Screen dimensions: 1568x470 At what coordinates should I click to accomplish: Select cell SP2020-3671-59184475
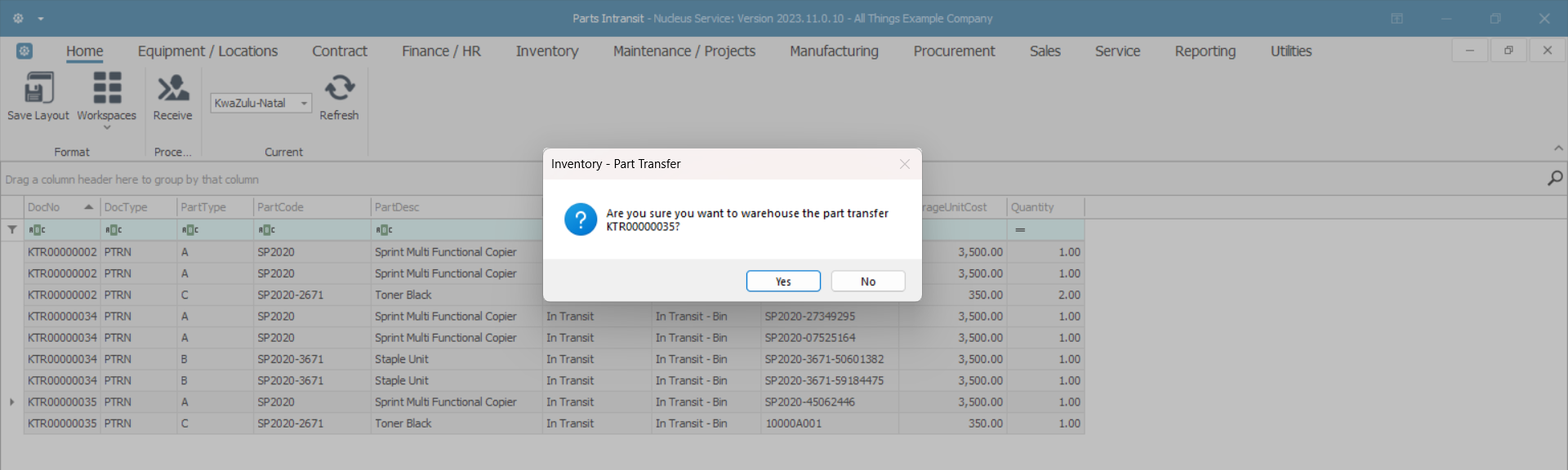[829, 380]
